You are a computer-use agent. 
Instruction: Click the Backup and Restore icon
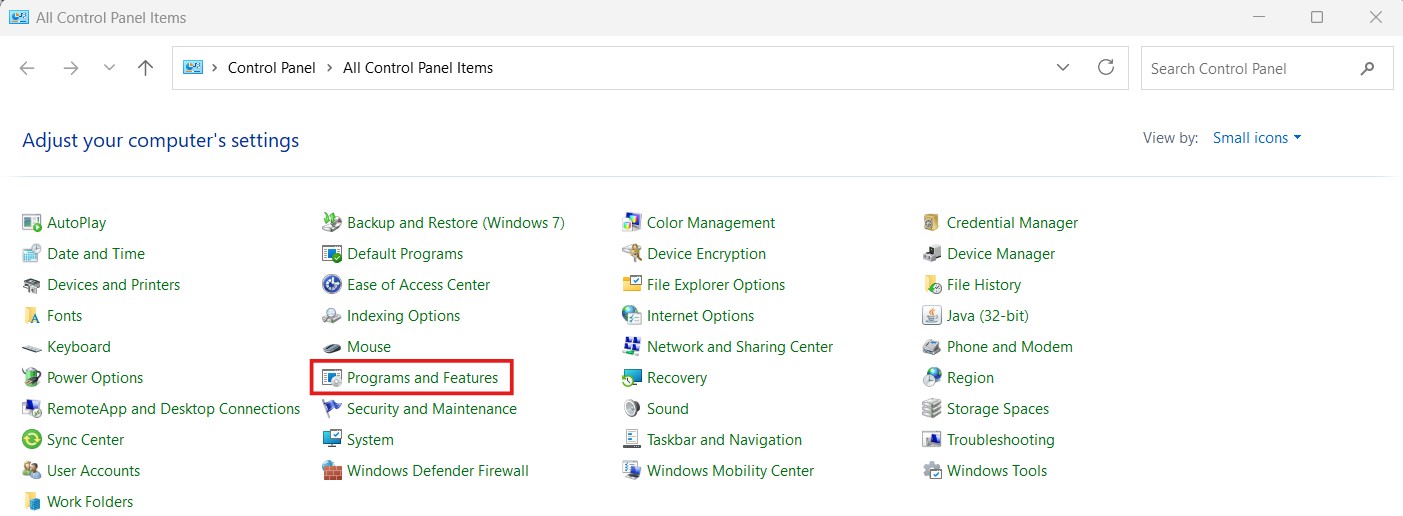tap(332, 223)
